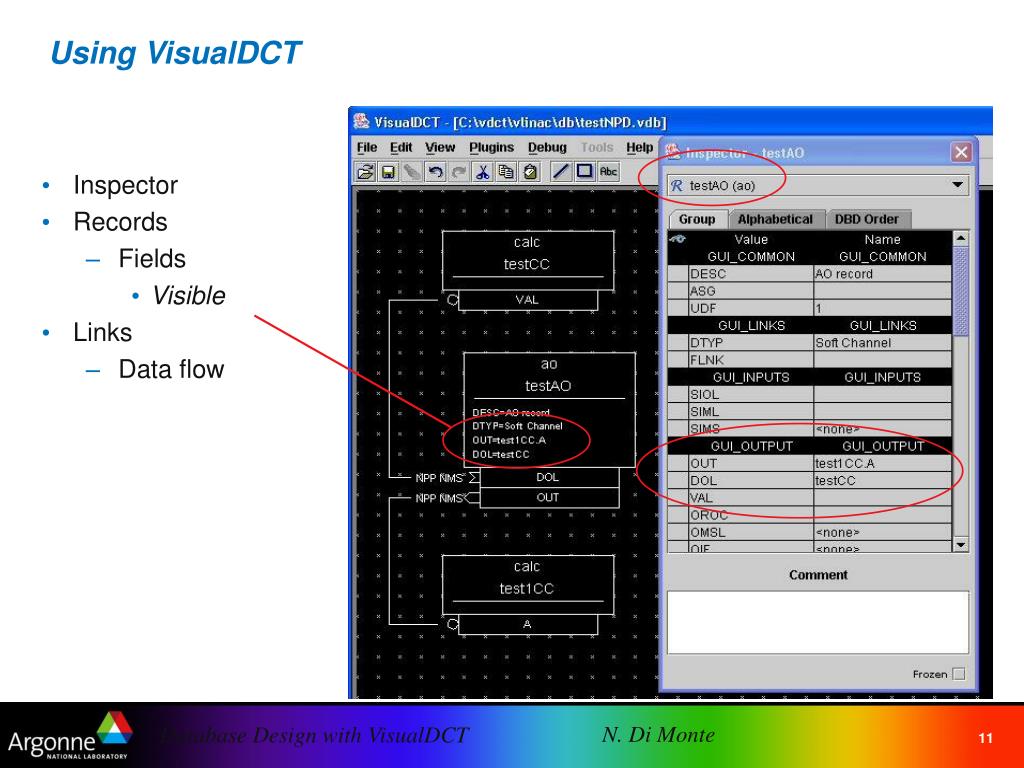Click the VisualDCT title bar app icon
The image size is (1024, 768).
[361, 121]
